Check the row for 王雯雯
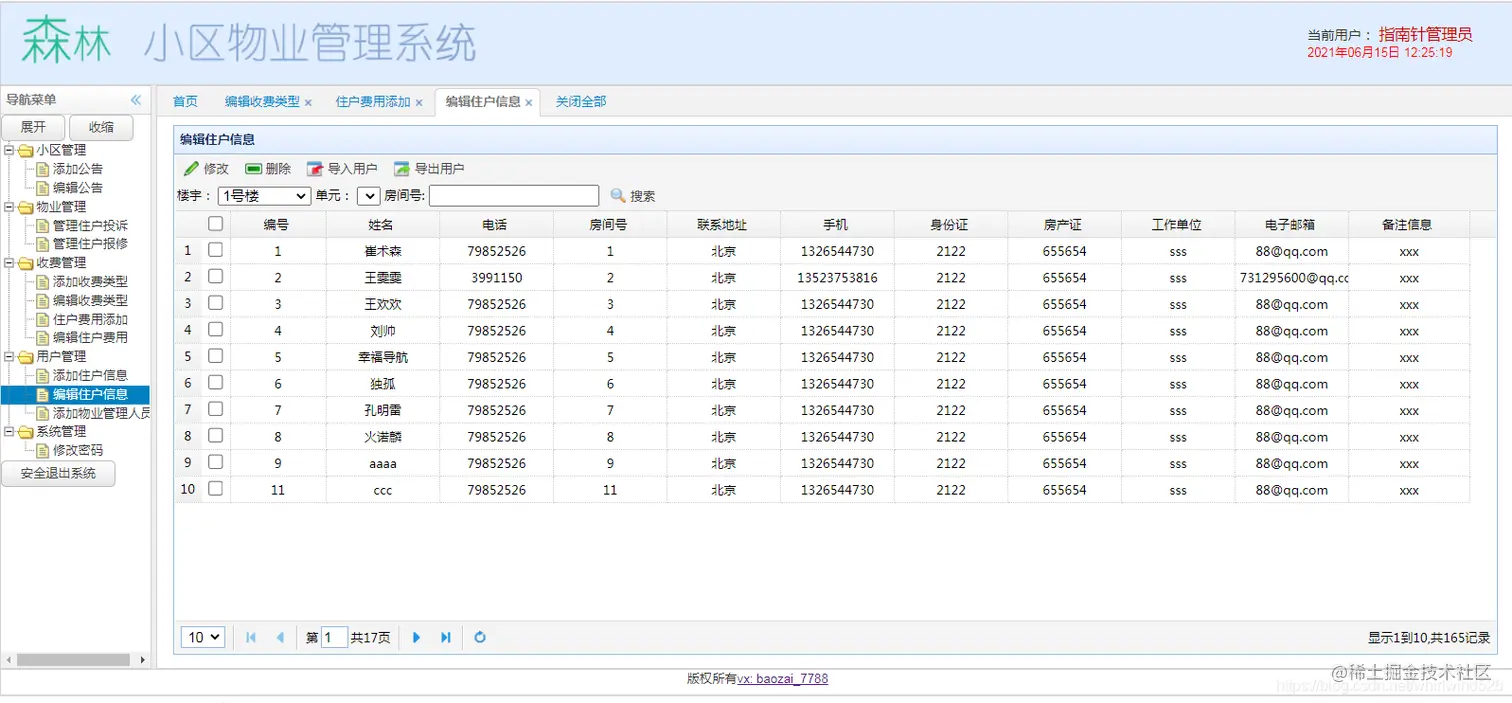The height and width of the screenshot is (703, 1512). pos(215,276)
